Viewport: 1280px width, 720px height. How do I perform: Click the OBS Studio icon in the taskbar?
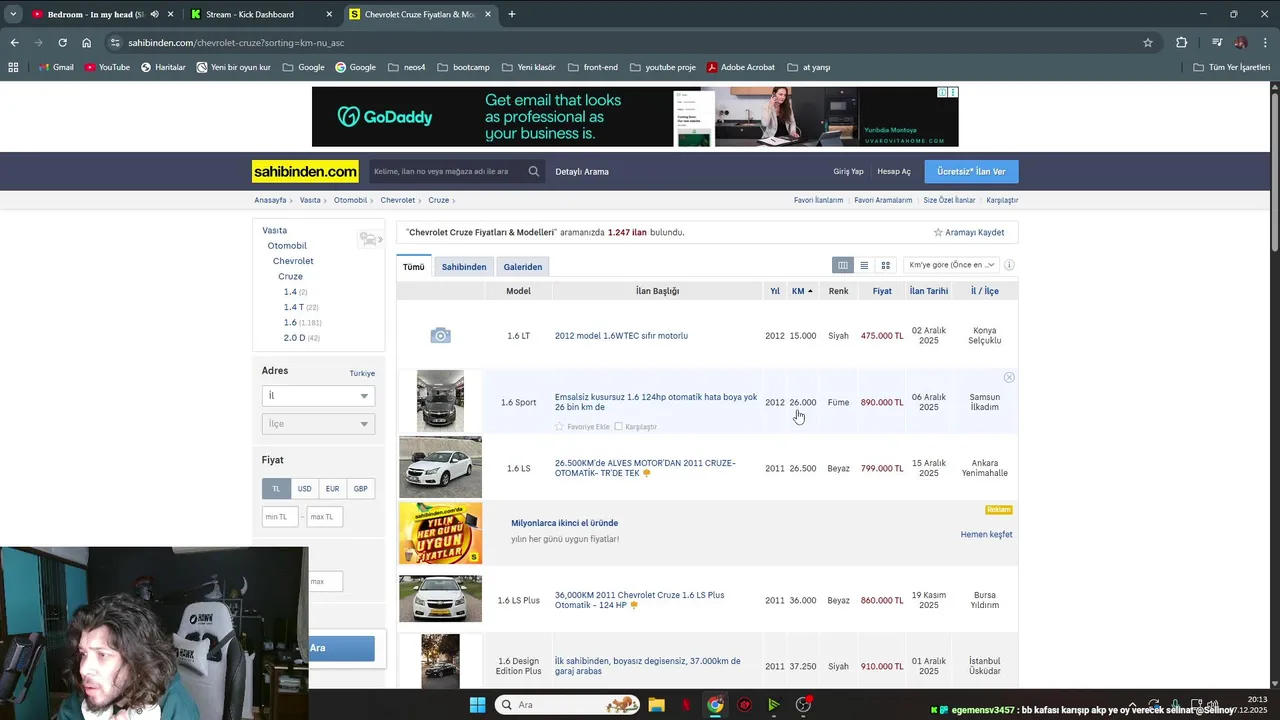(x=803, y=705)
